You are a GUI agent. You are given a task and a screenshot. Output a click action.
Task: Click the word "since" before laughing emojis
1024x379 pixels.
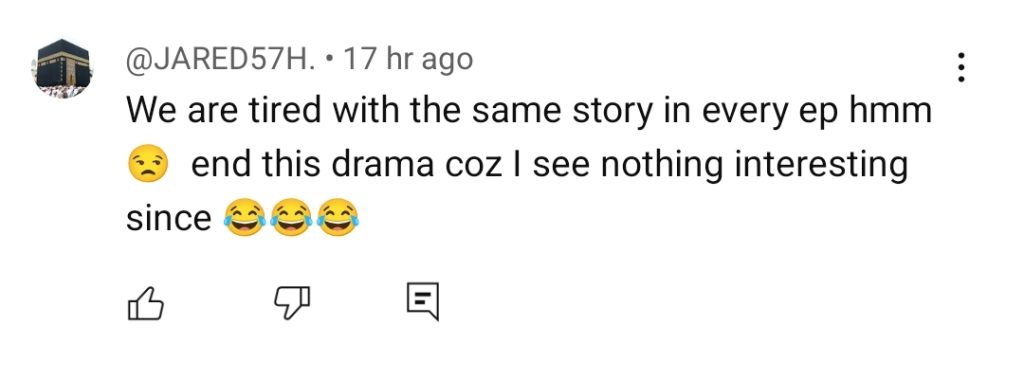click(168, 218)
